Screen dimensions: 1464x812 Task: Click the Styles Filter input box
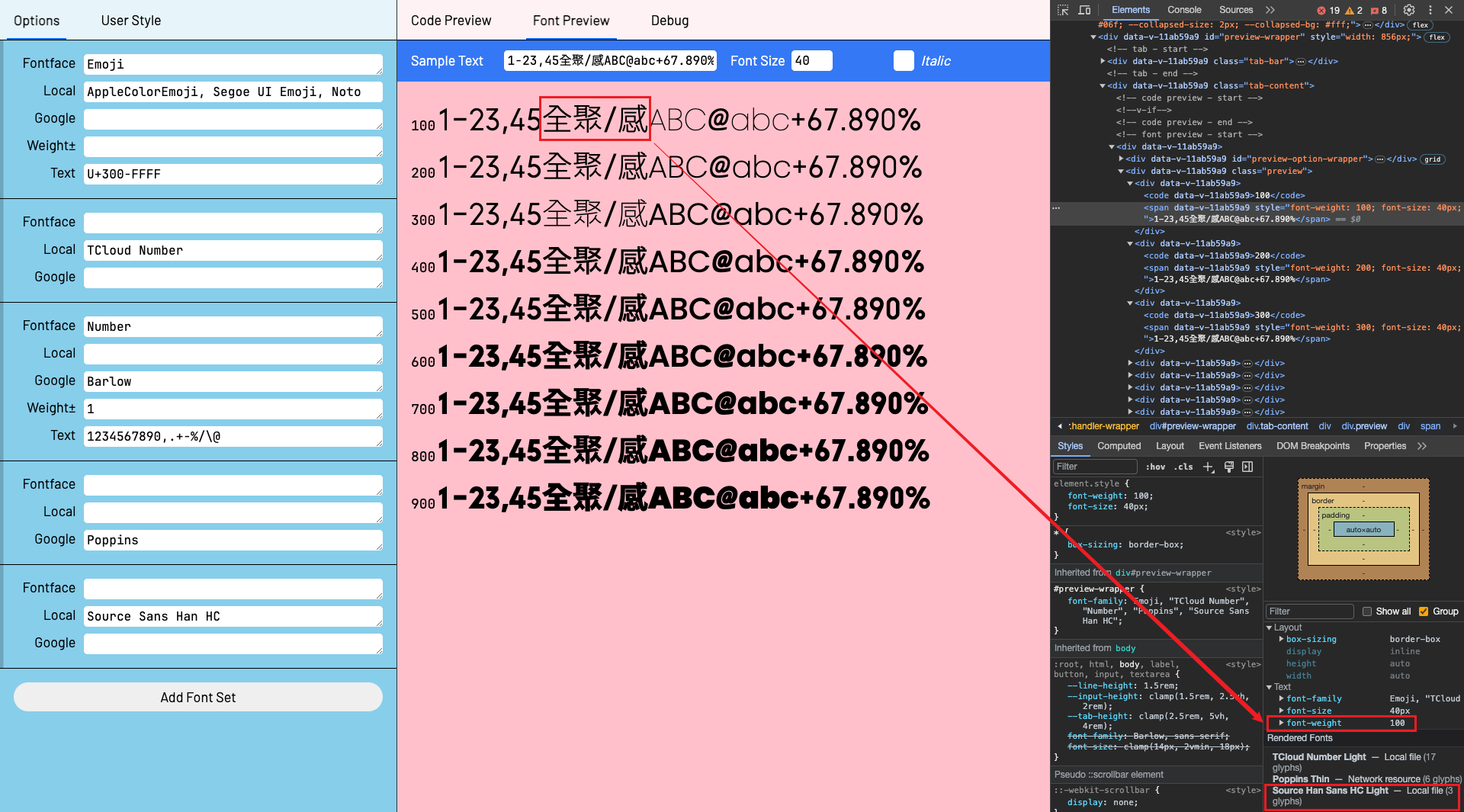tap(1095, 467)
